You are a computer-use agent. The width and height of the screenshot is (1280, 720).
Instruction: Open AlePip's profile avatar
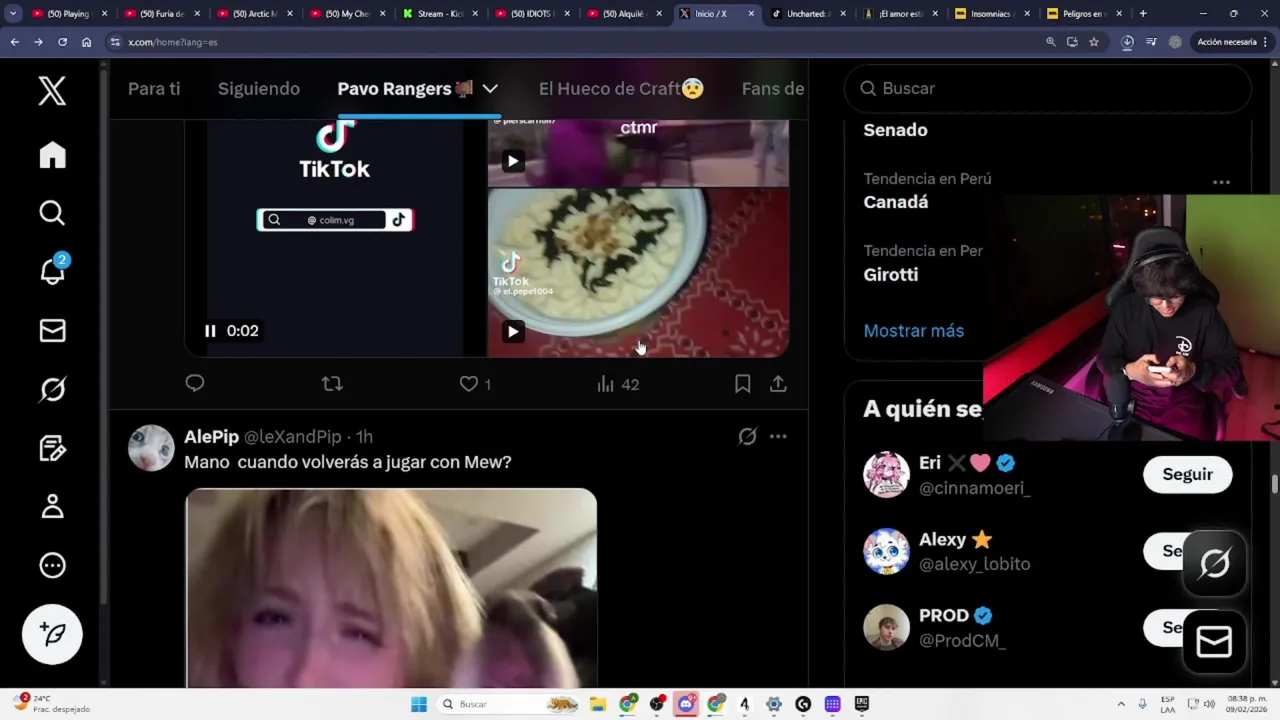click(x=151, y=448)
